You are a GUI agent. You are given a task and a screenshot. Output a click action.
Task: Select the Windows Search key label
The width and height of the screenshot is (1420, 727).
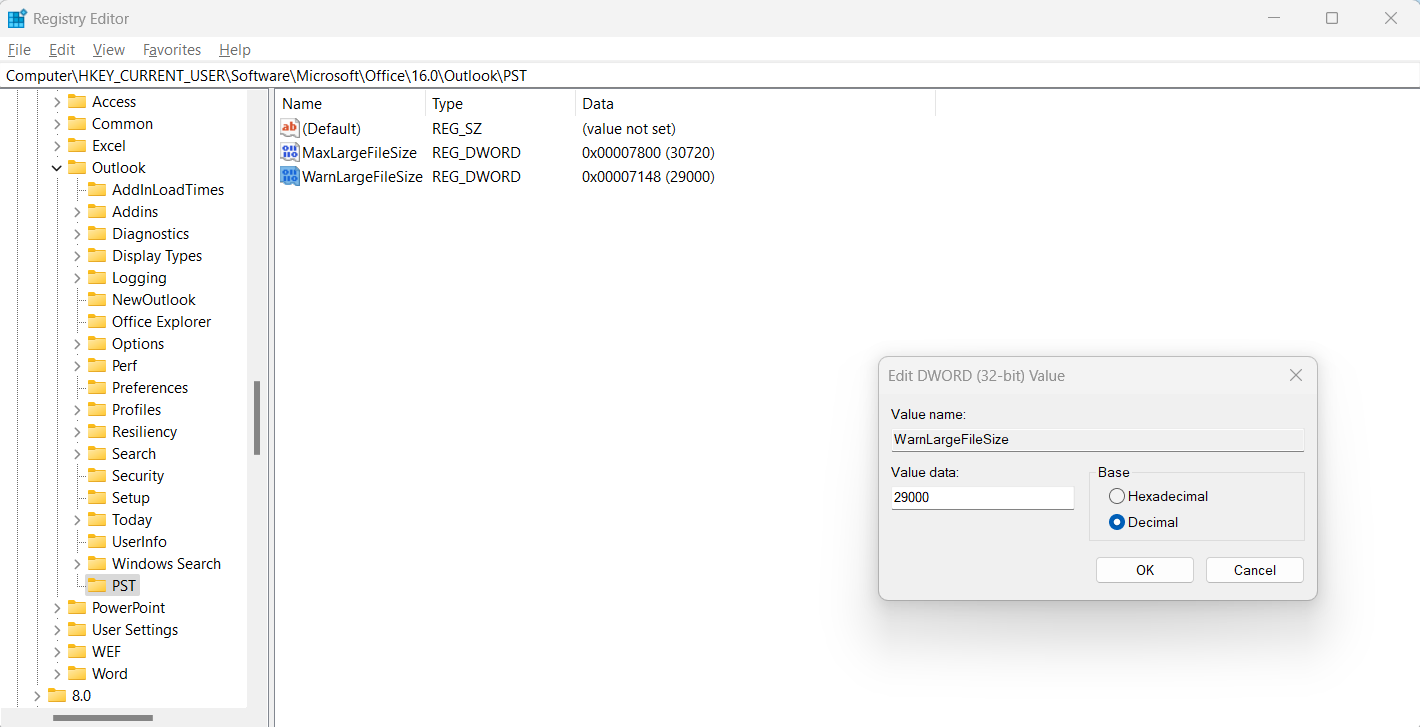pyautogui.click(x=166, y=563)
